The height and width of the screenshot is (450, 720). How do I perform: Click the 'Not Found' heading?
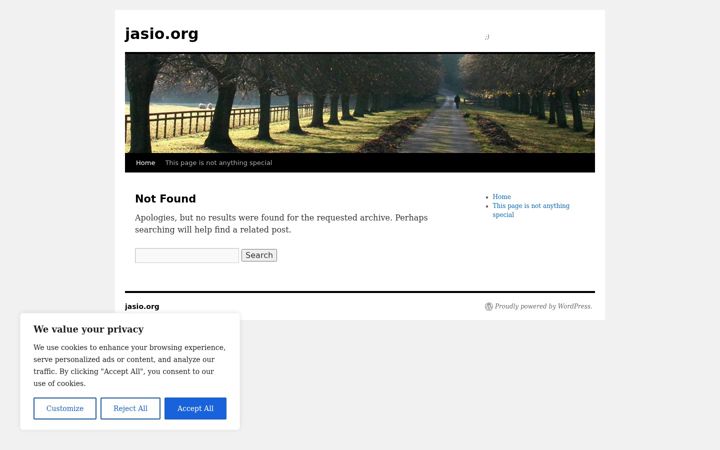(165, 199)
